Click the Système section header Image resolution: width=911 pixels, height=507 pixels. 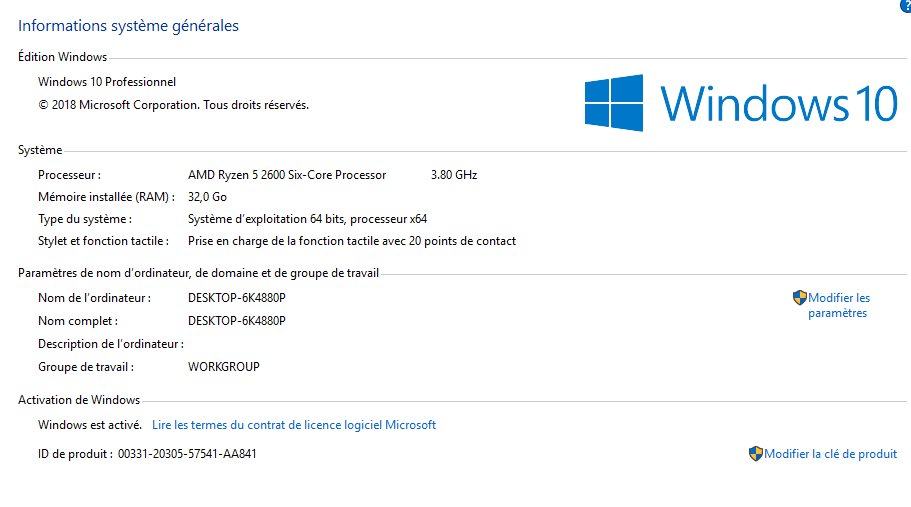click(x=40, y=150)
